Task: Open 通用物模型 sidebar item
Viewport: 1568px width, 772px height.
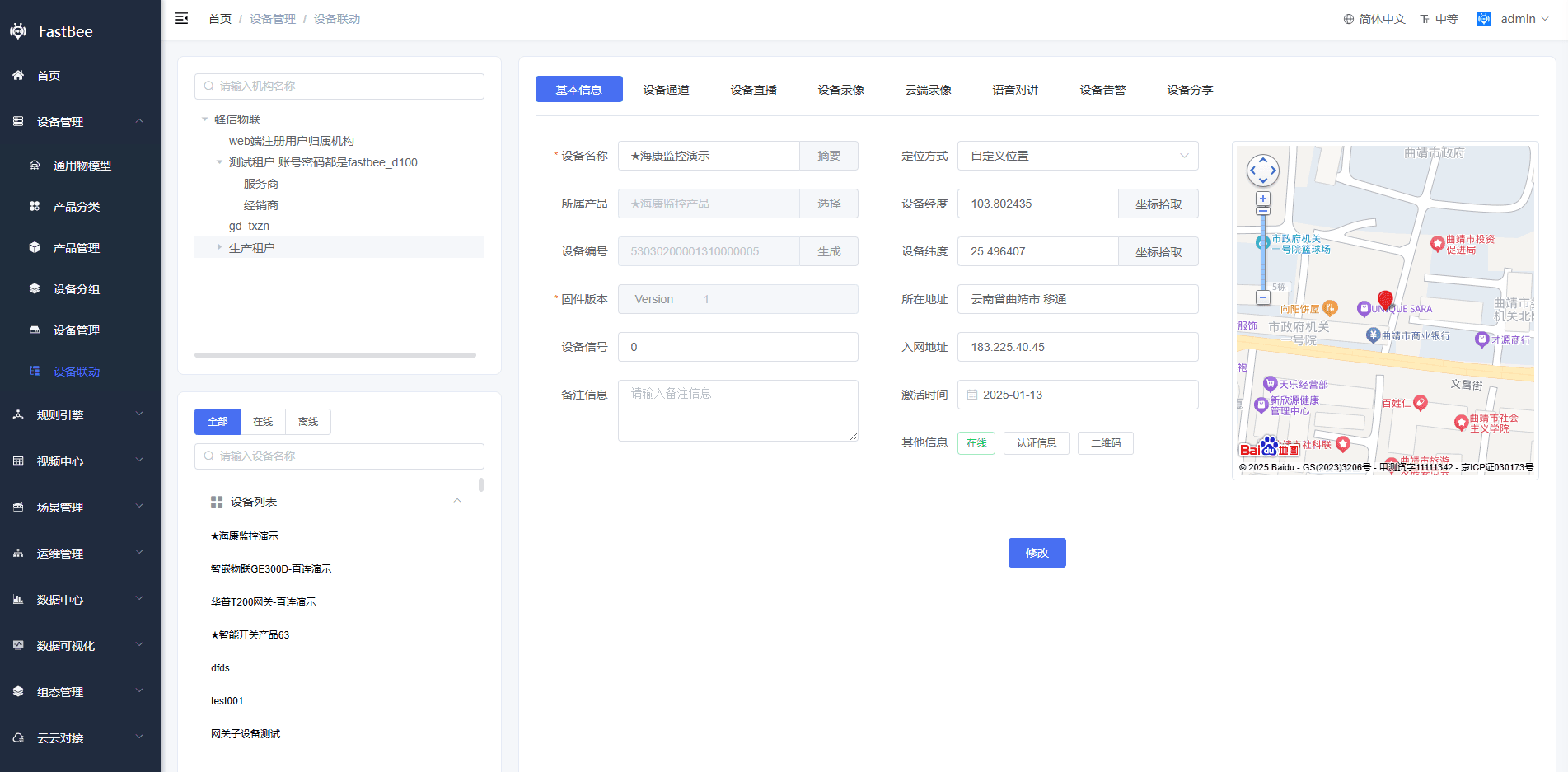Action: point(81,166)
